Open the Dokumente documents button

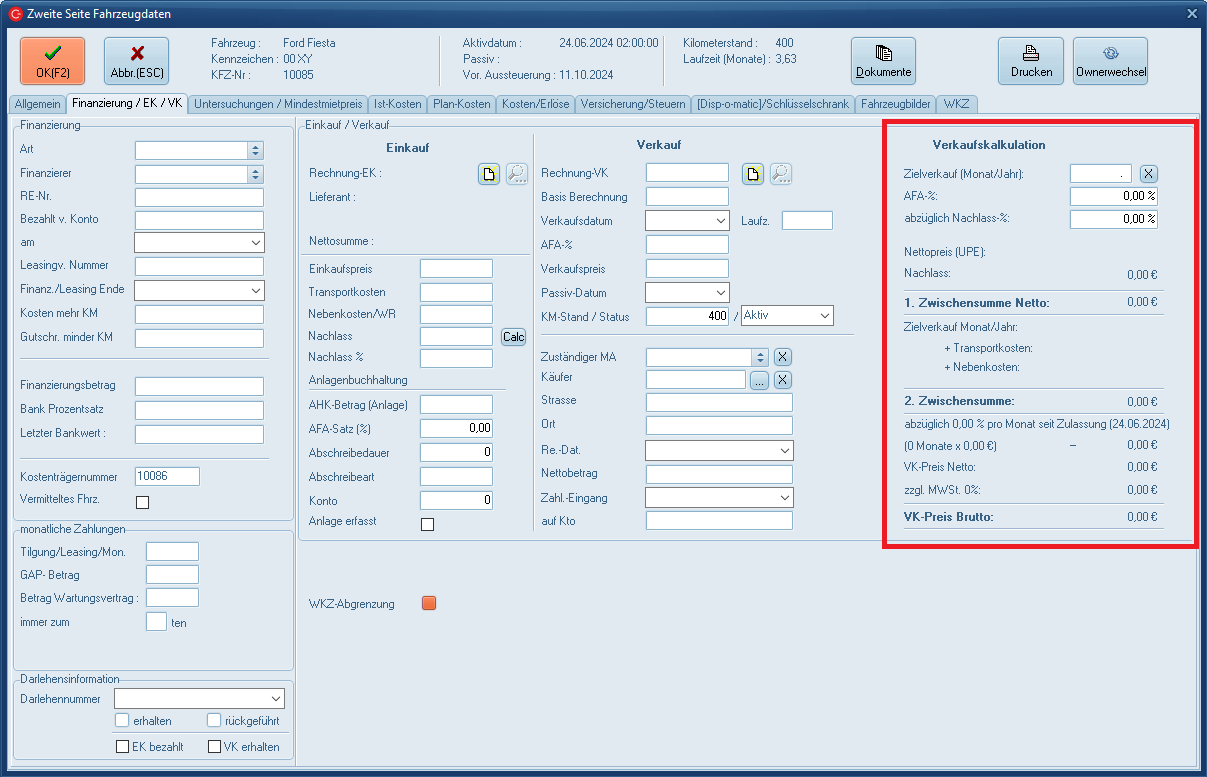tap(883, 61)
